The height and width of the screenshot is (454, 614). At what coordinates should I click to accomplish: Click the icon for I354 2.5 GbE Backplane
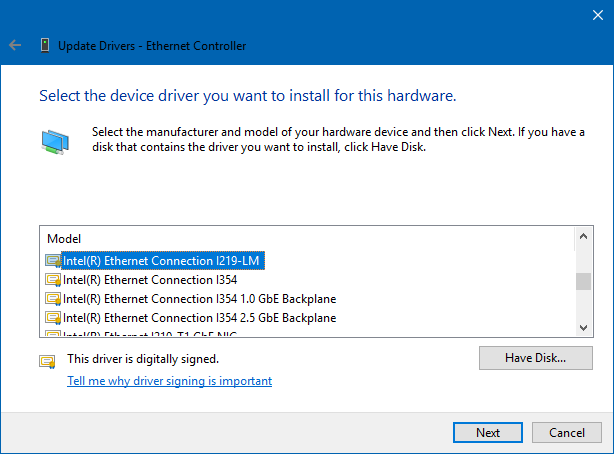[53, 318]
